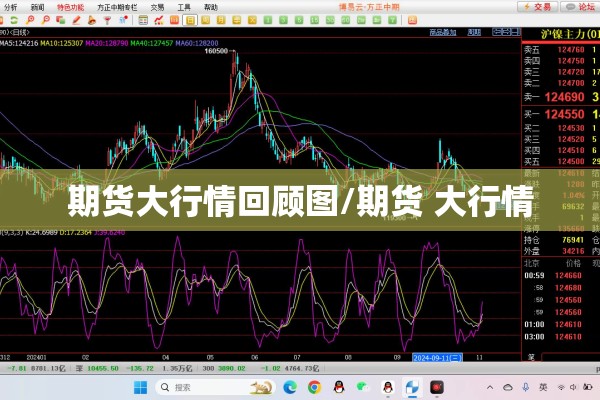Click the MA20:128790 indicator label

107,43
